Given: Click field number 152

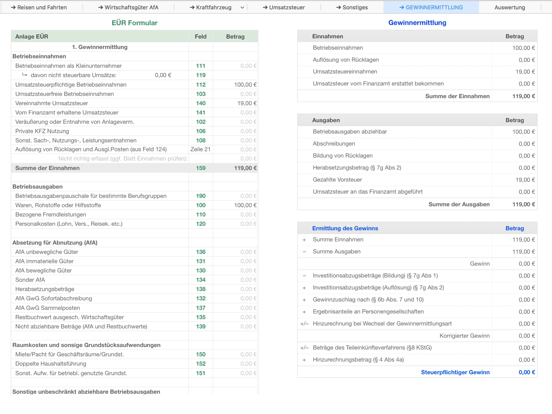Looking at the screenshot, I should [x=201, y=364].
